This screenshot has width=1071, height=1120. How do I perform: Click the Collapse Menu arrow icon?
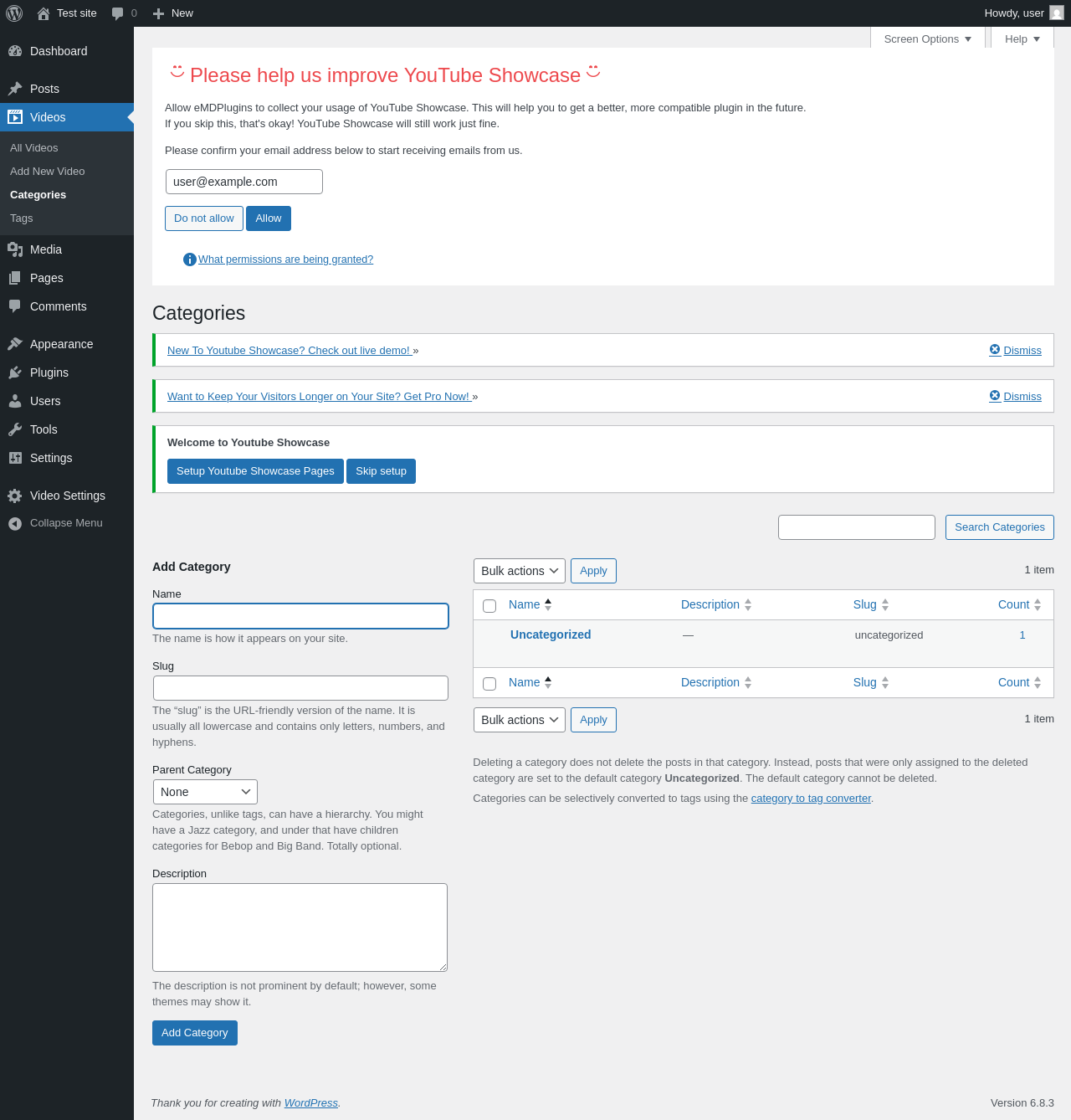coord(15,523)
